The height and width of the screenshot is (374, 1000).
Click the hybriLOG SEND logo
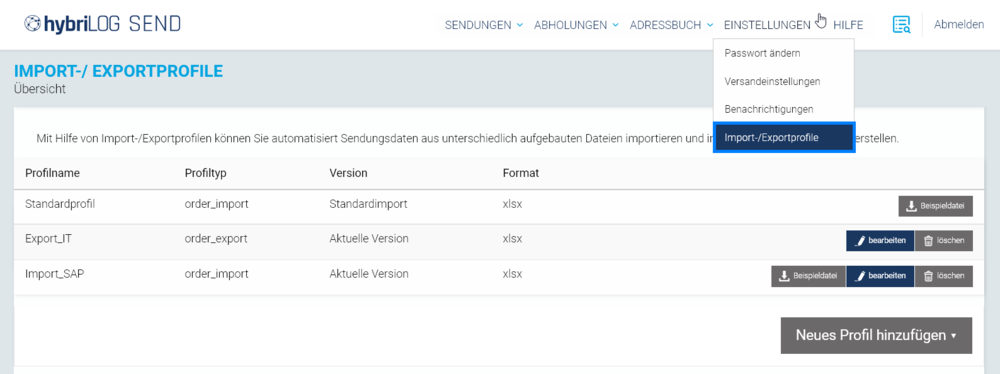(102, 24)
